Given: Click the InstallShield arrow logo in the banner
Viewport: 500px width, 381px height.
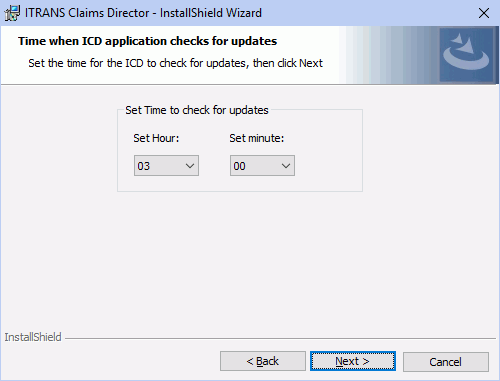Looking at the screenshot, I should click(466, 54).
